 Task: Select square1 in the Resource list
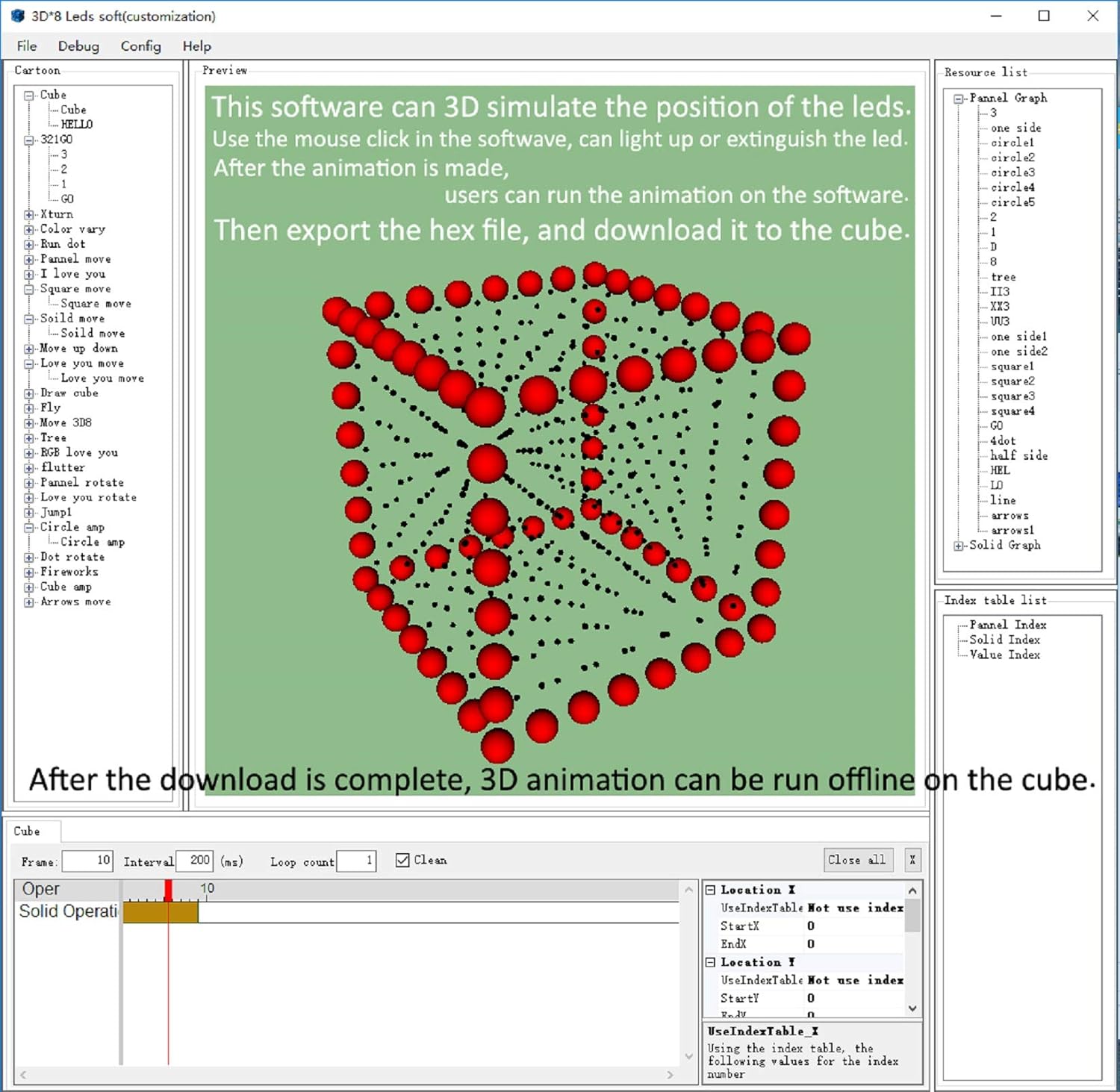click(x=1013, y=366)
